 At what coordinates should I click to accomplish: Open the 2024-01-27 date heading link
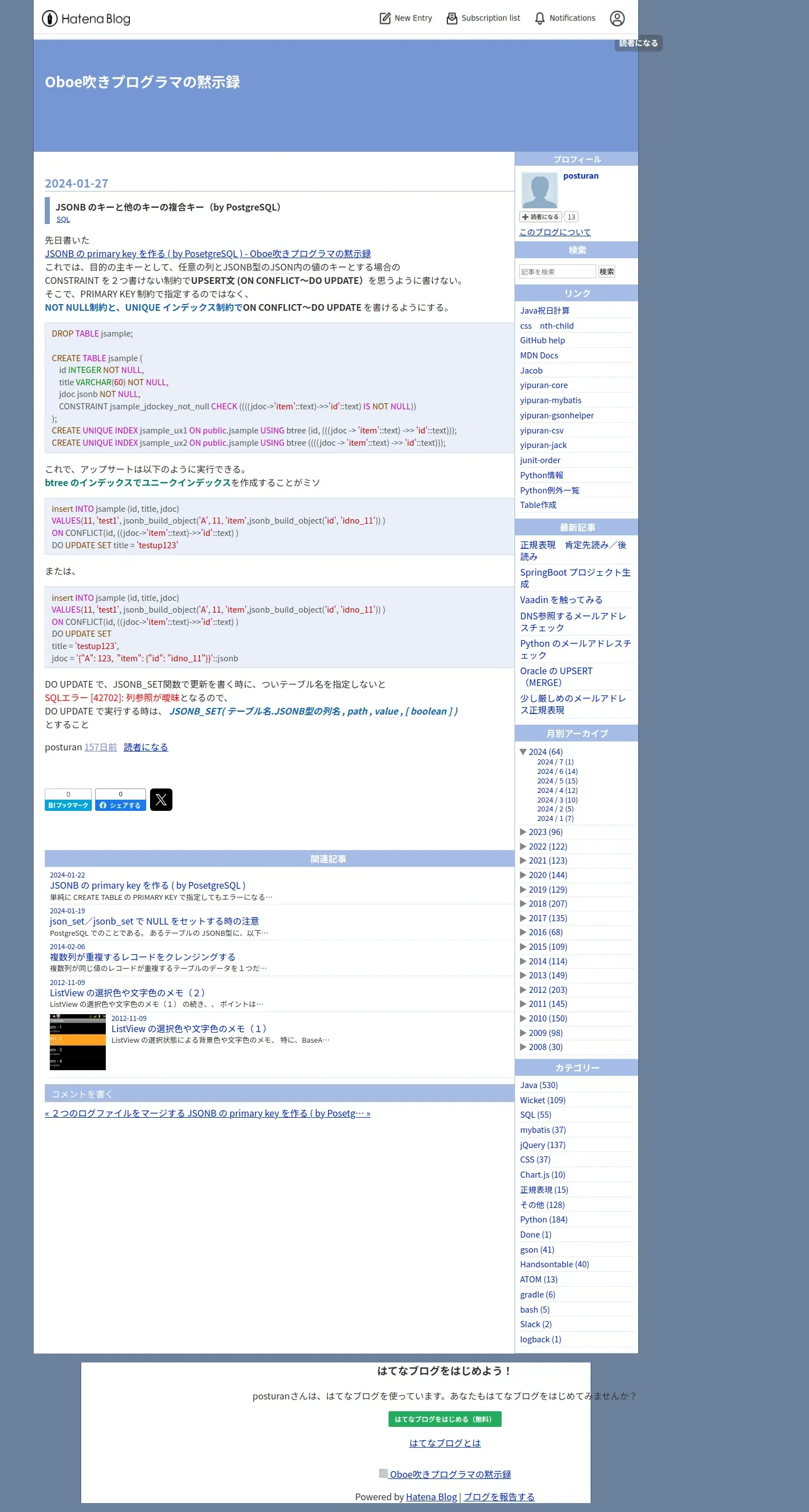[76, 183]
